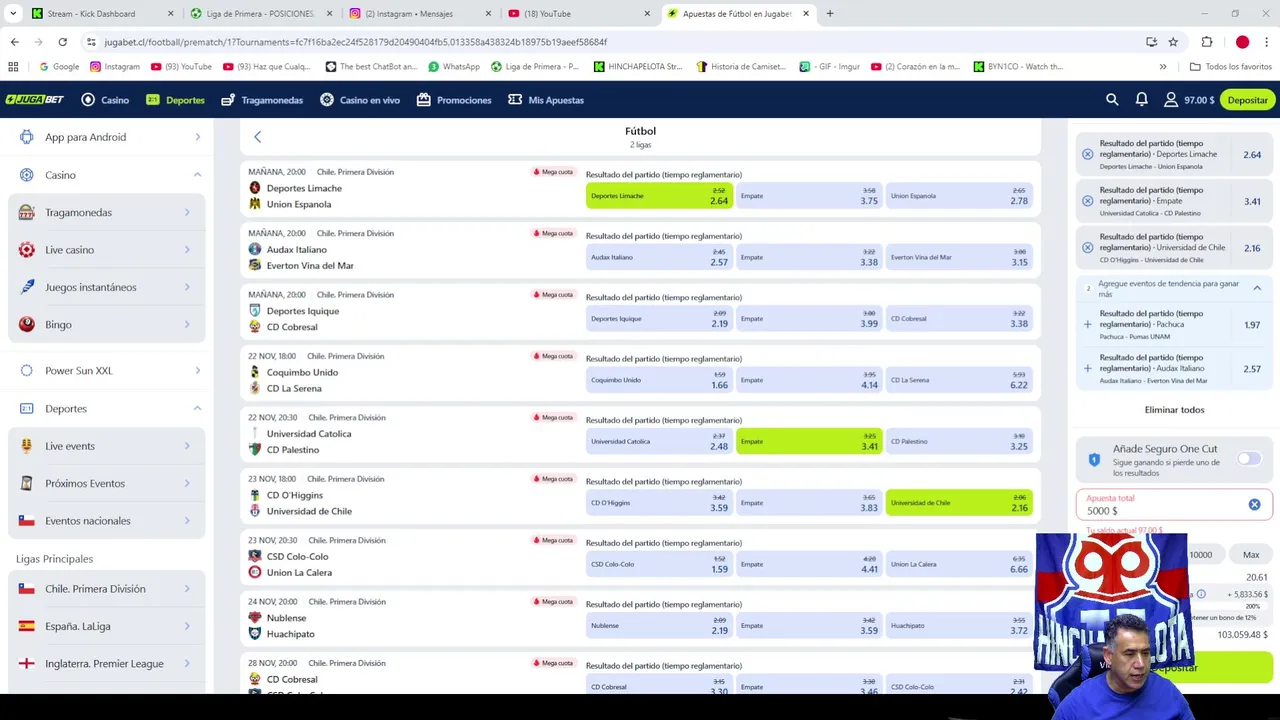
Task: Open Todos los favoritos folder
Action: 1230,67
